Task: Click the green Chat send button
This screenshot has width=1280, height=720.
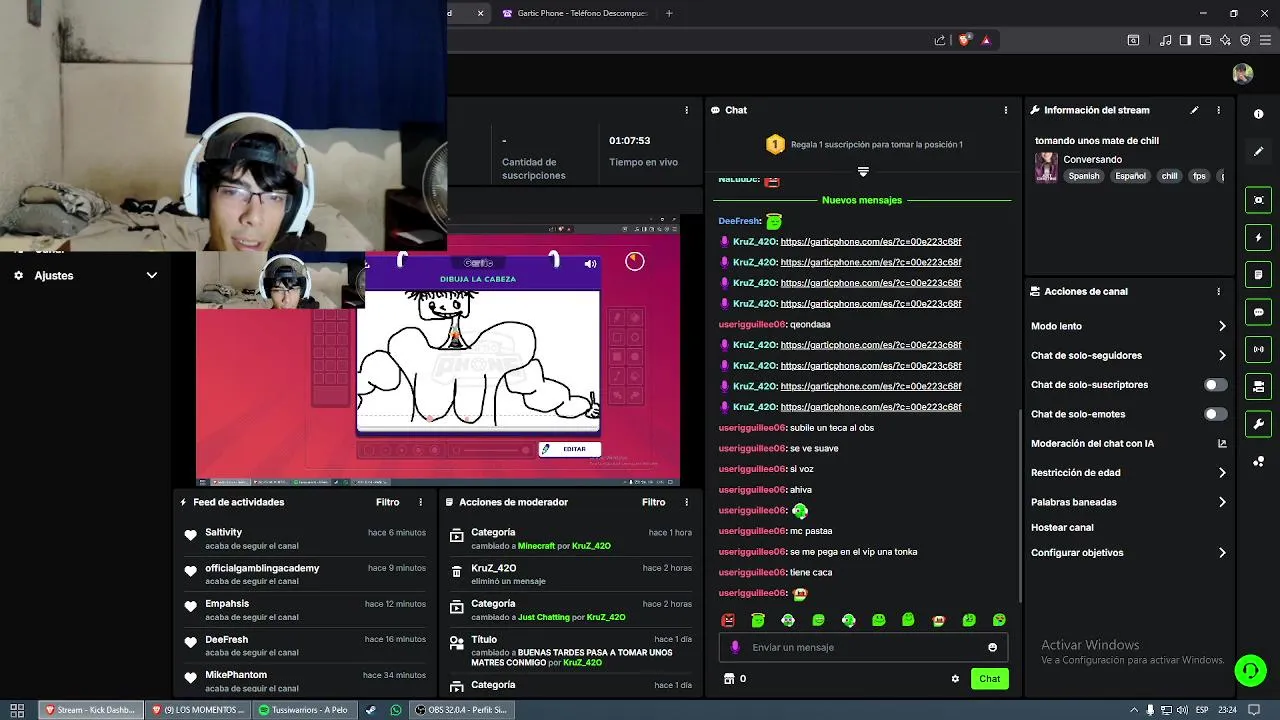Action: click(989, 679)
